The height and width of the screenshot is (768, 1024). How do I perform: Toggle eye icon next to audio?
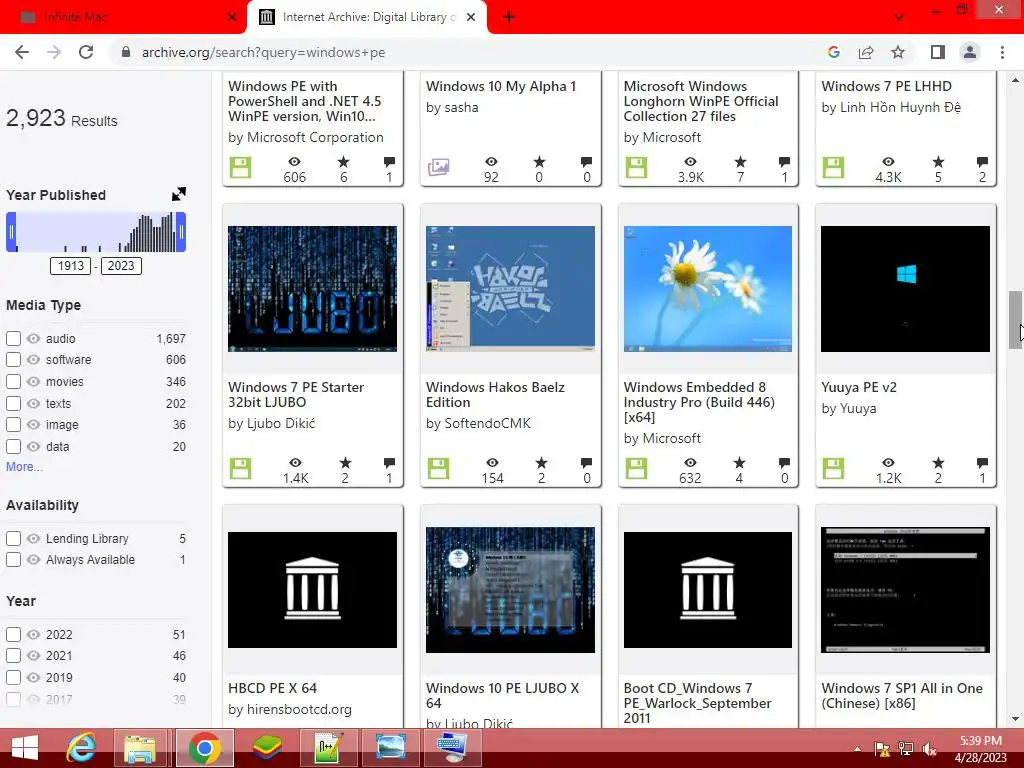point(33,338)
